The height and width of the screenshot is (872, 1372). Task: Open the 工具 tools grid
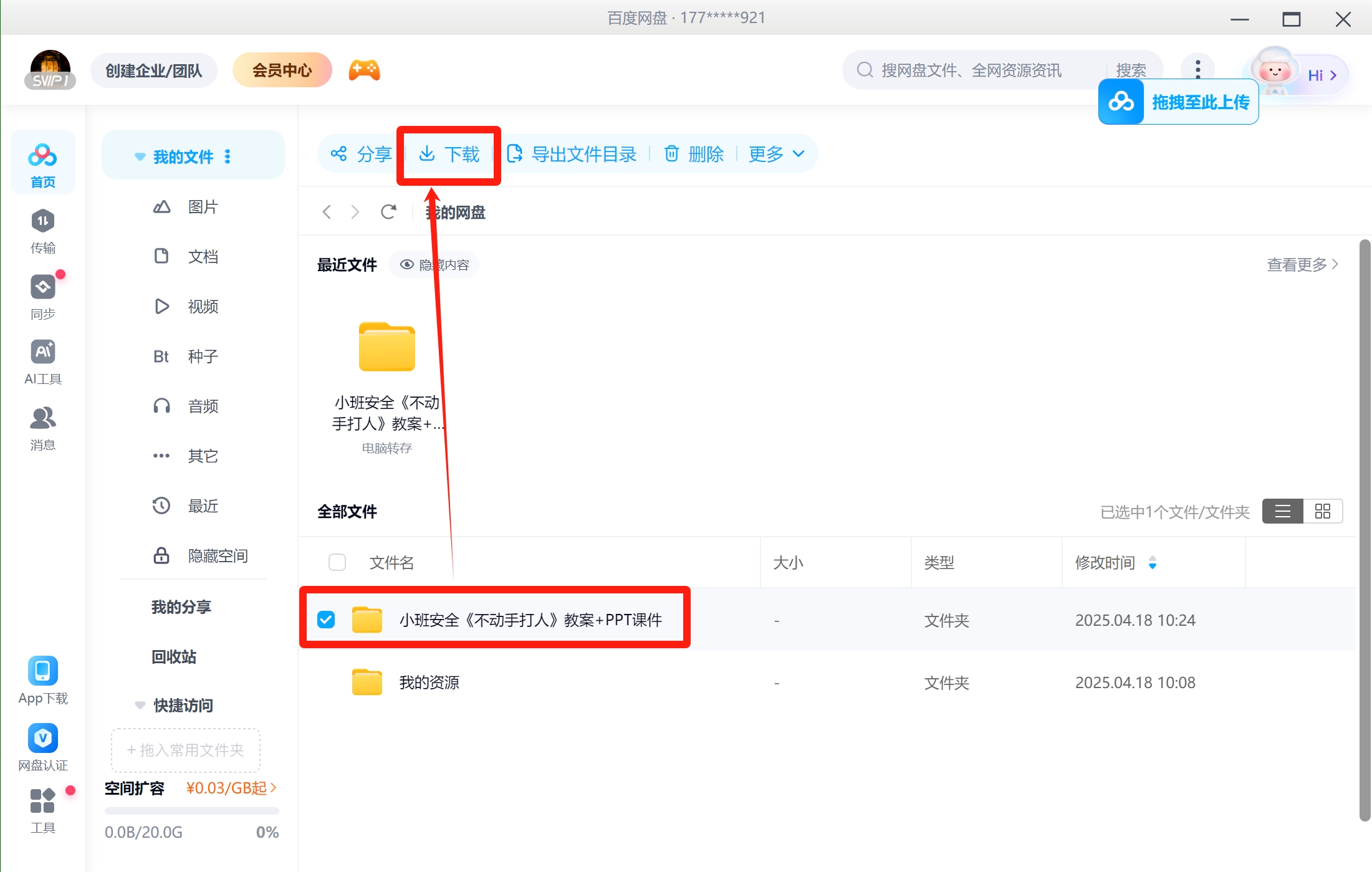pyautogui.click(x=42, y=811)
